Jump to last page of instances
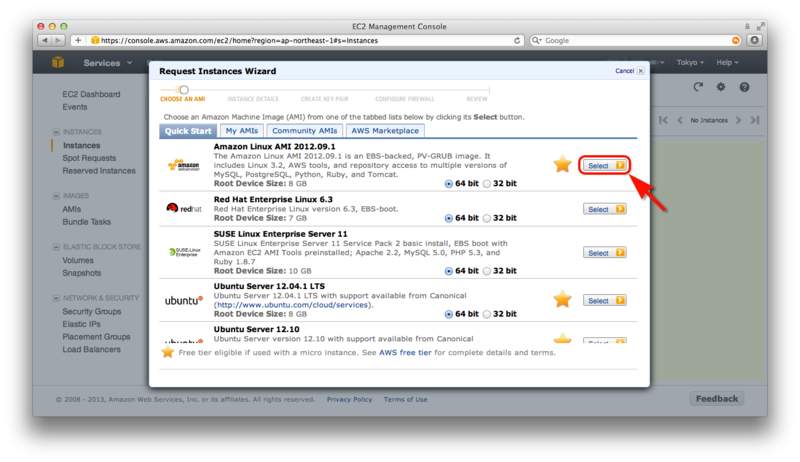 click(755, 120)
